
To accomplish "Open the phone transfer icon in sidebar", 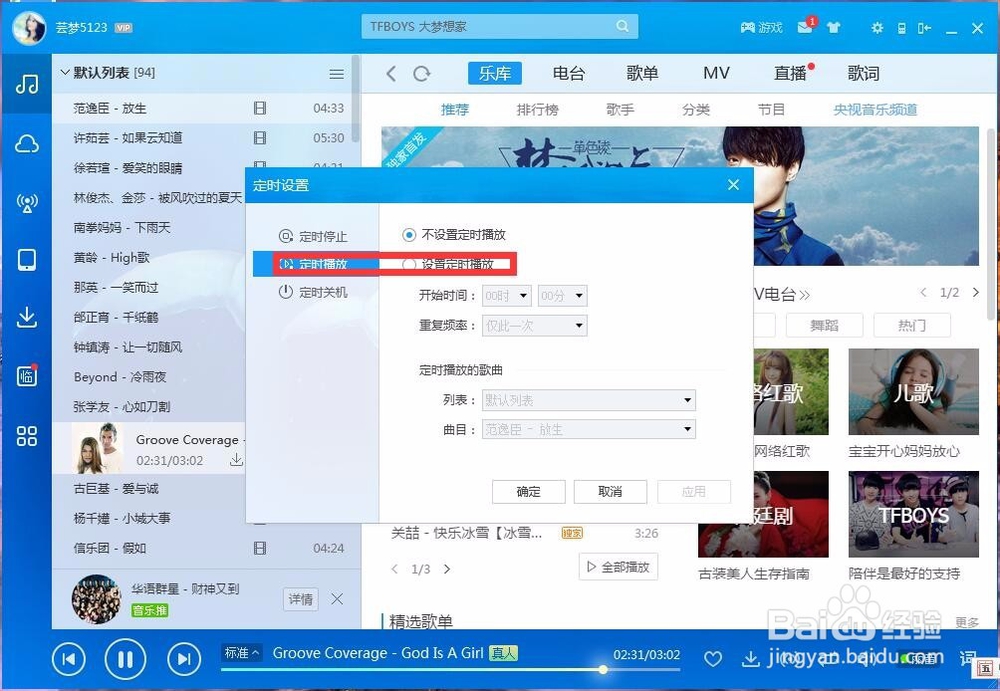I will pos(26,260).
